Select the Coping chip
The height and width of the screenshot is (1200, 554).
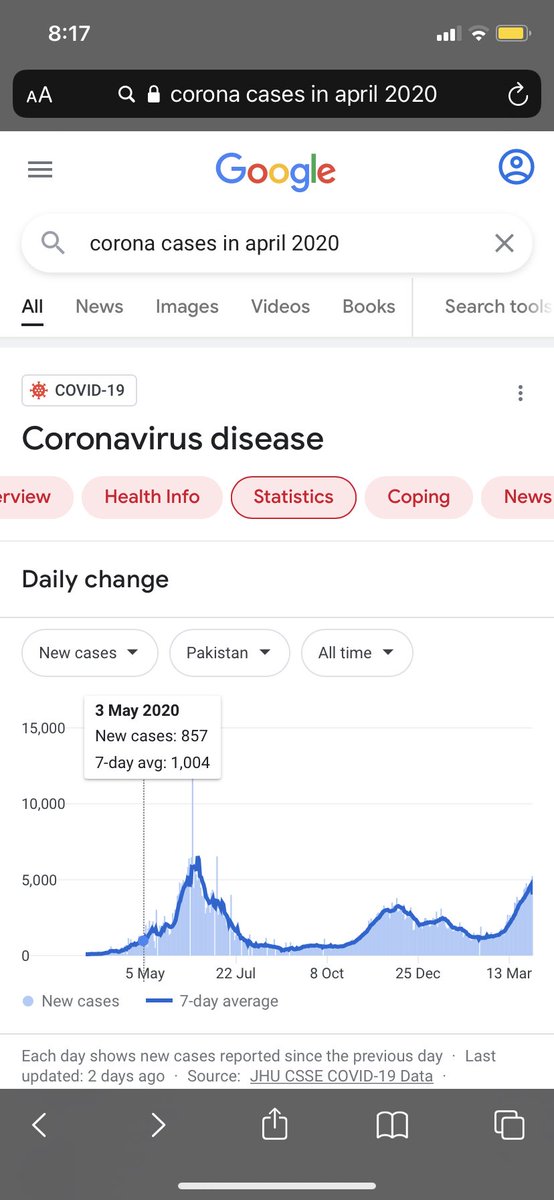click(x=418, y=497)
